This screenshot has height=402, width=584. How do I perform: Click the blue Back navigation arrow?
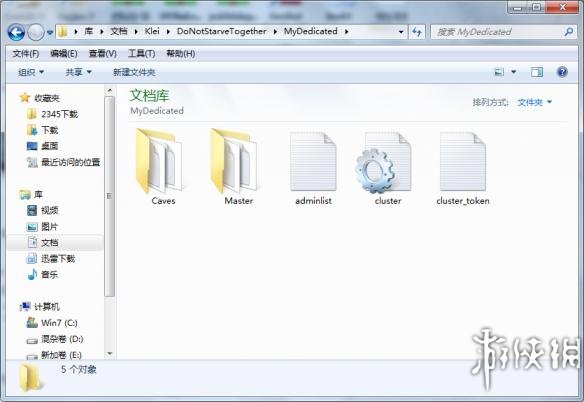point(16,32)
